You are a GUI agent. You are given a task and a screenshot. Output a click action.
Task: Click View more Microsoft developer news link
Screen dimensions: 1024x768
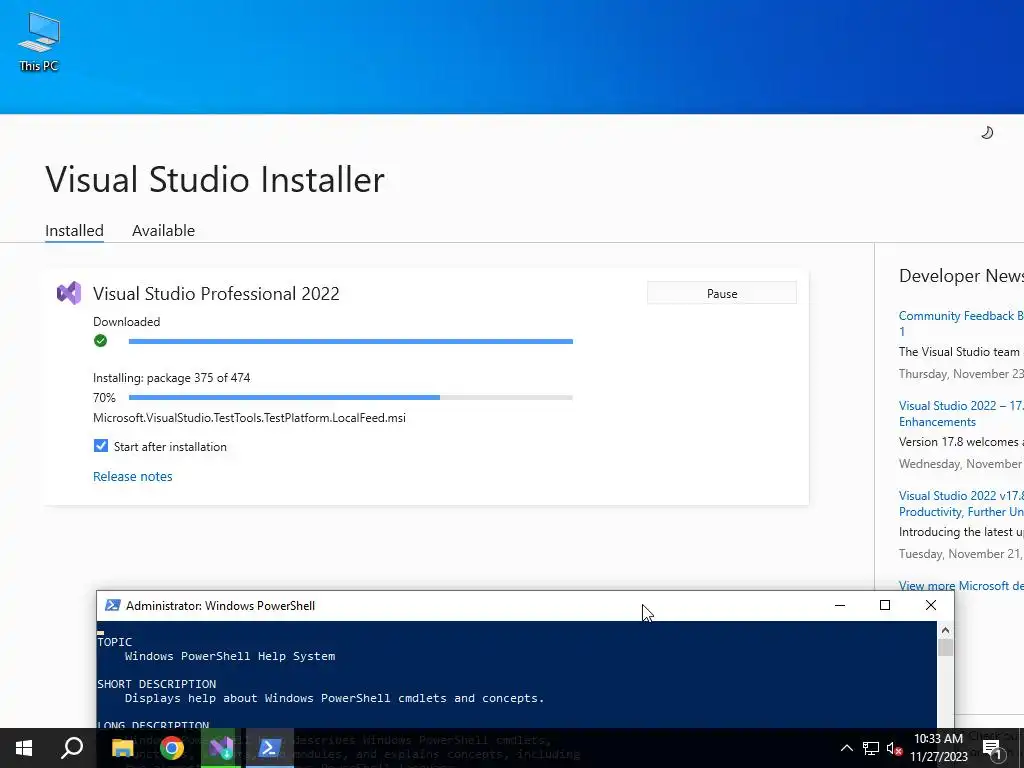961,585
